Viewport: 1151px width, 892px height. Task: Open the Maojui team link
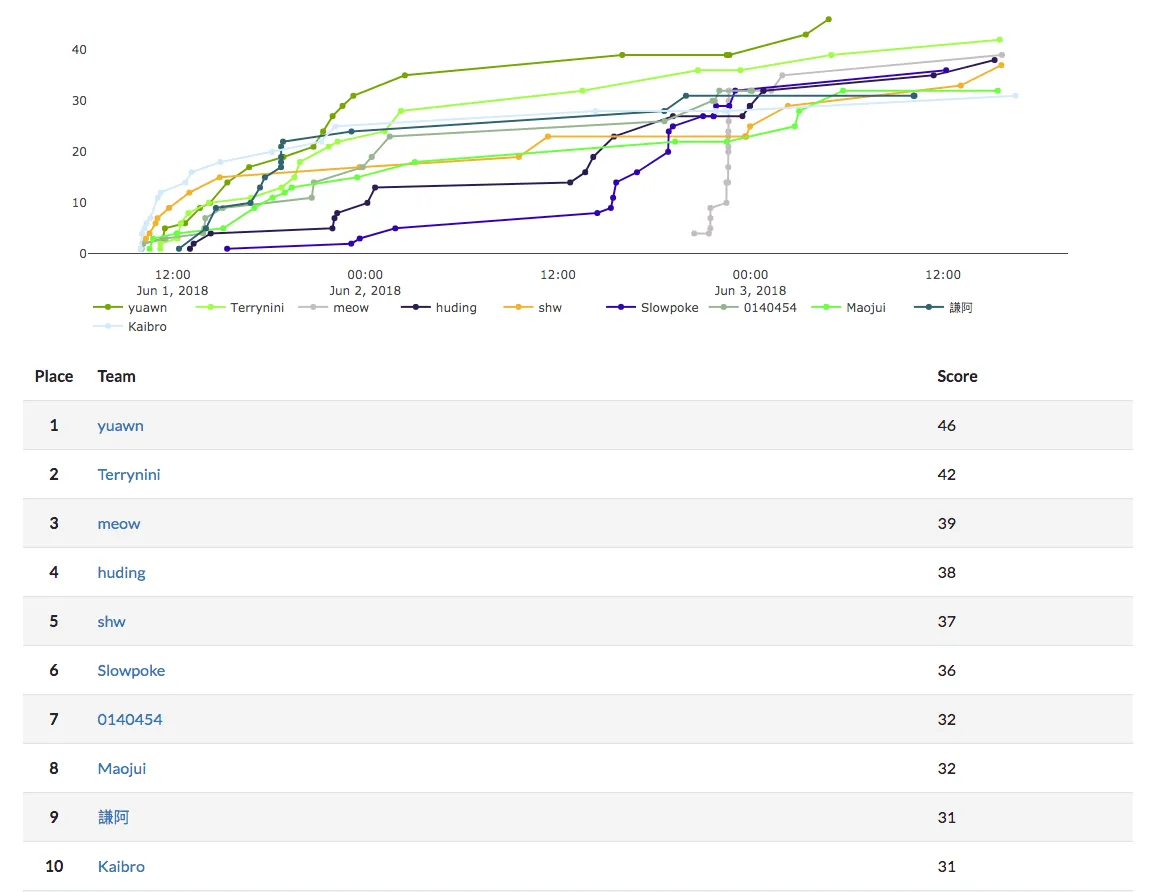click(x=122, y=769)
